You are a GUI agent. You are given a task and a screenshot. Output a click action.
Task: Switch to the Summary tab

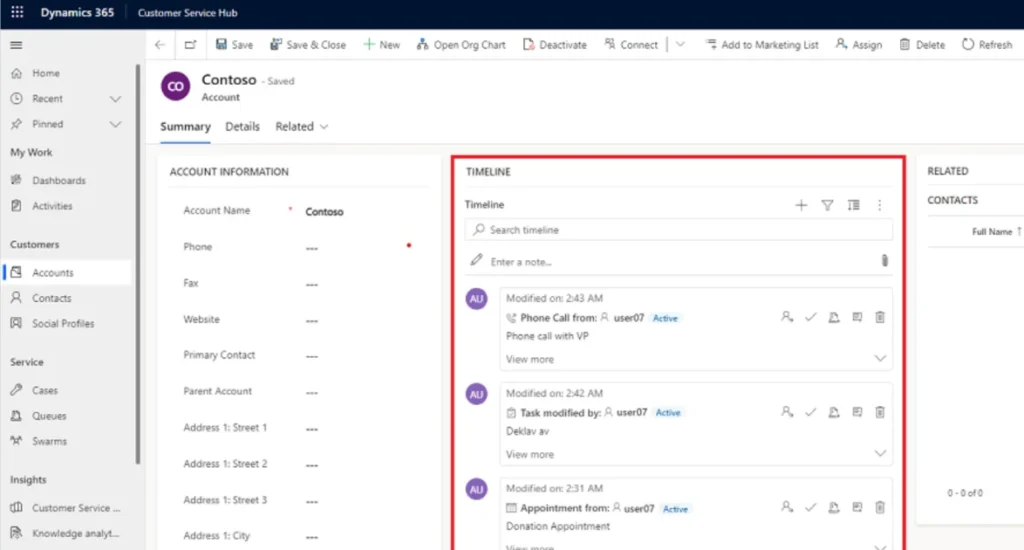(x=185, y=127)
